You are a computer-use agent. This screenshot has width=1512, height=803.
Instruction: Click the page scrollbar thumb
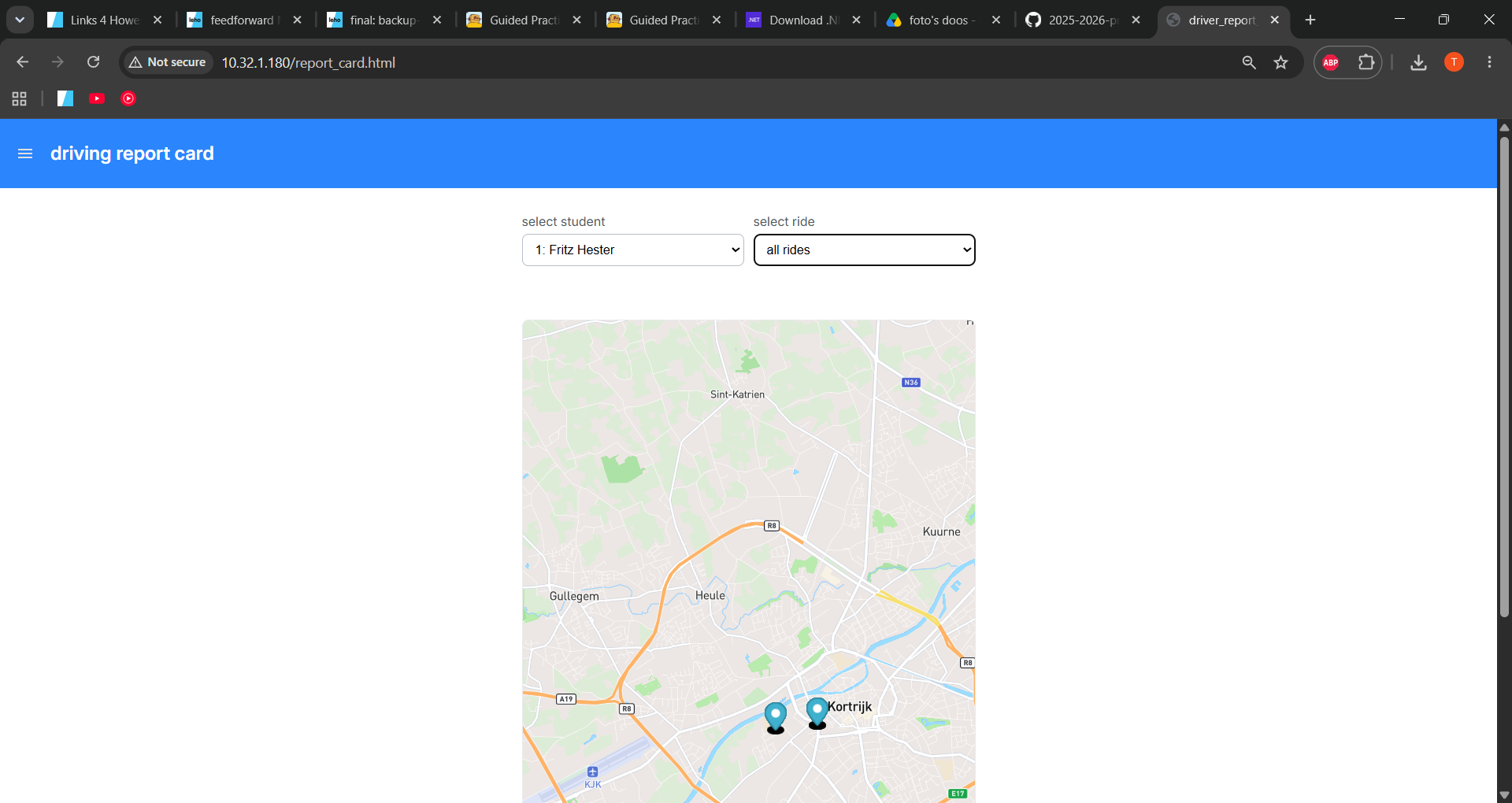(x=1504, y=376)
